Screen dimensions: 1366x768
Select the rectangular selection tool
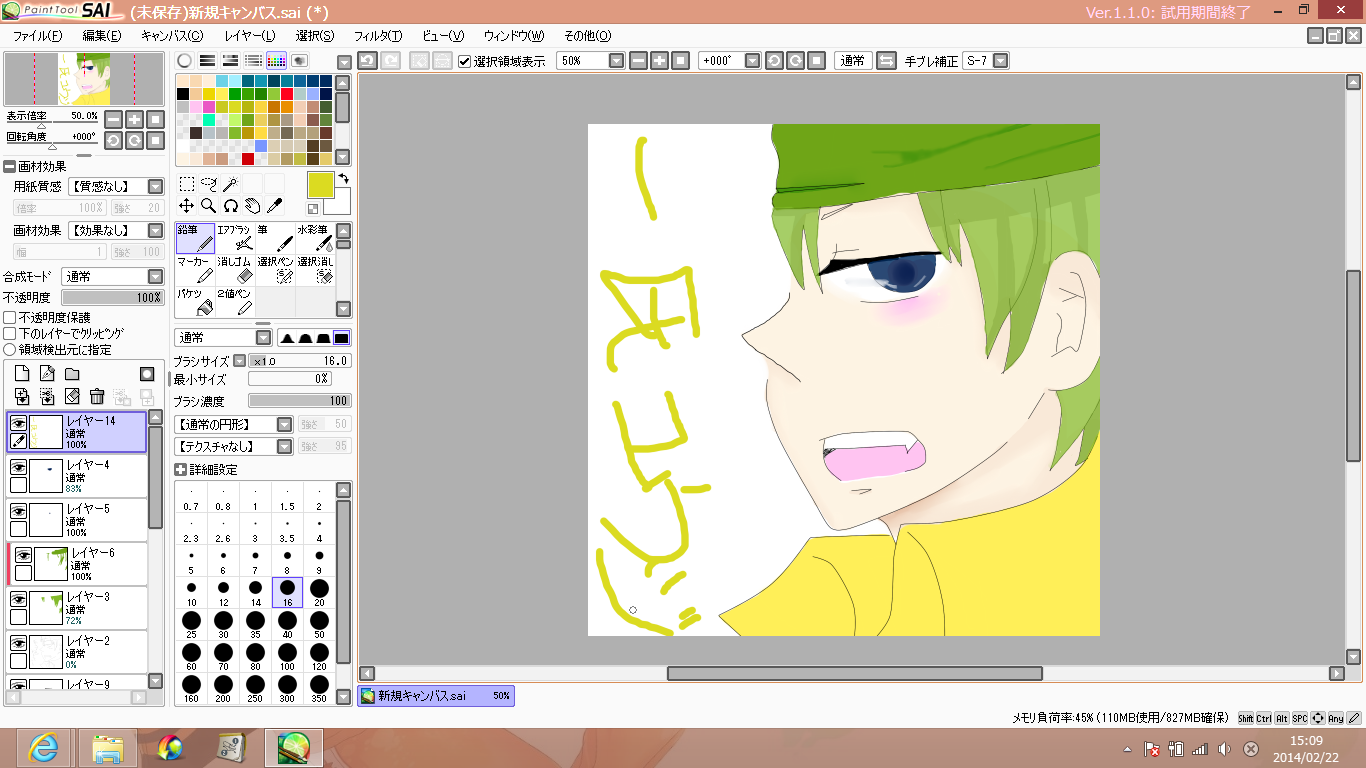pyautogui.click(x=187, y=184)
